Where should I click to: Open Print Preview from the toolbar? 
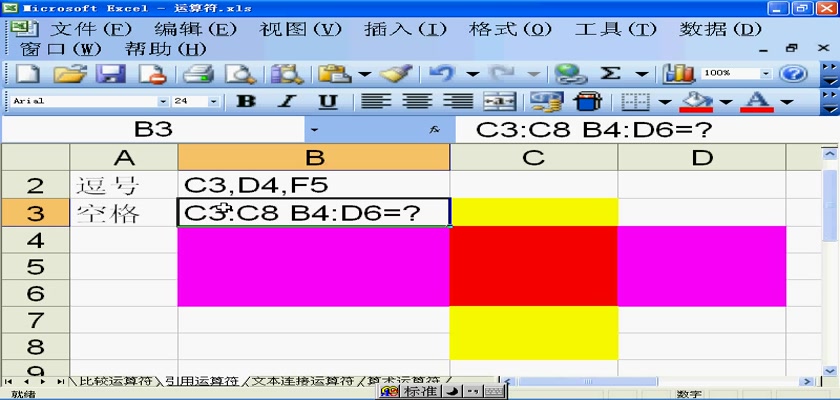(240, 74)
